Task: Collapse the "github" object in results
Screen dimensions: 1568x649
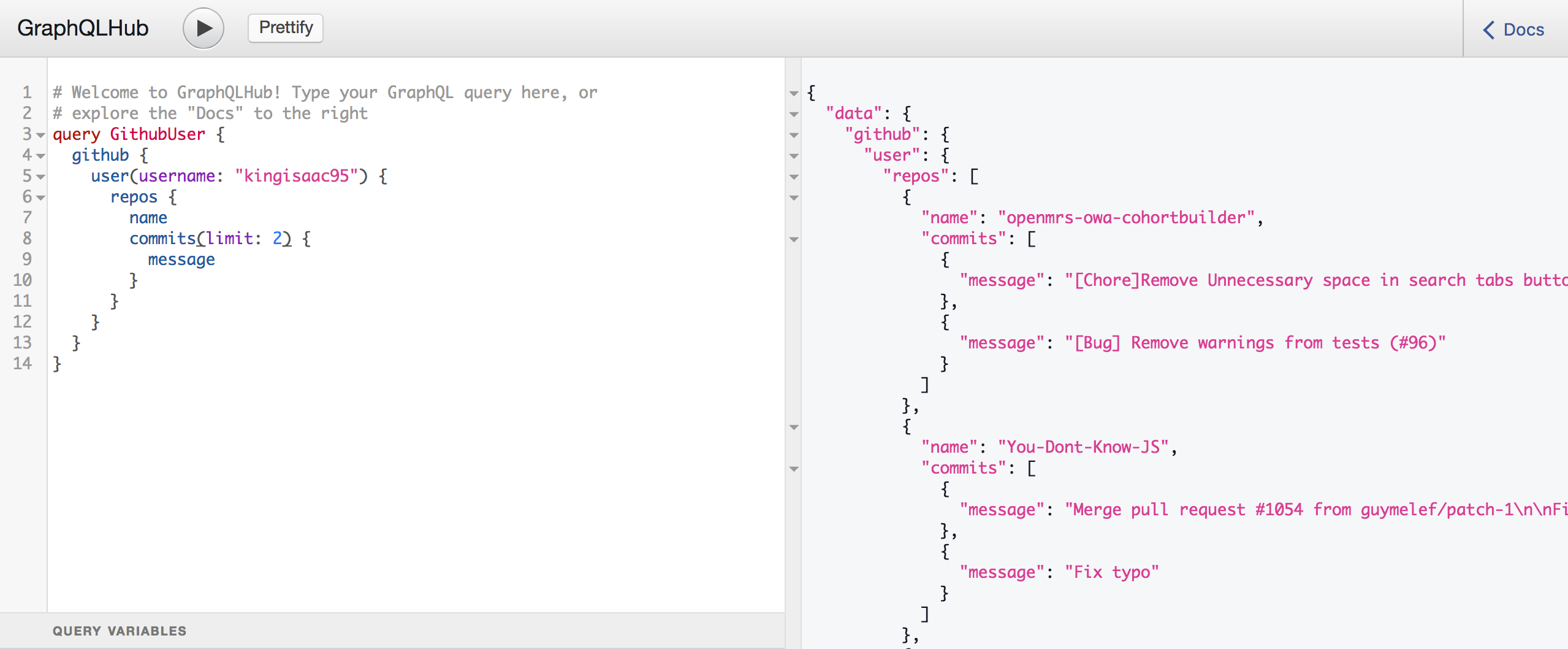Action: click(794, 136)
